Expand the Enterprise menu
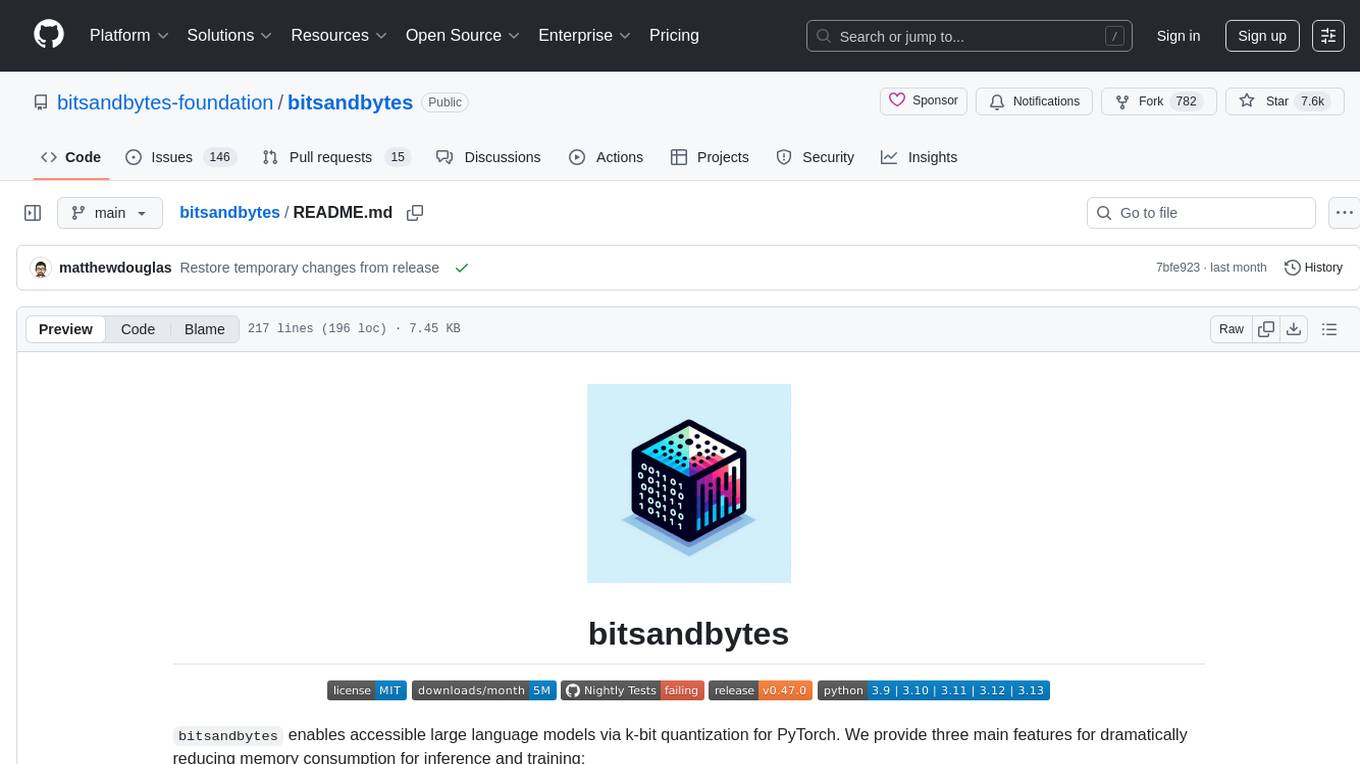Viewport: 1360px width, 764px height. coord(585,35)
